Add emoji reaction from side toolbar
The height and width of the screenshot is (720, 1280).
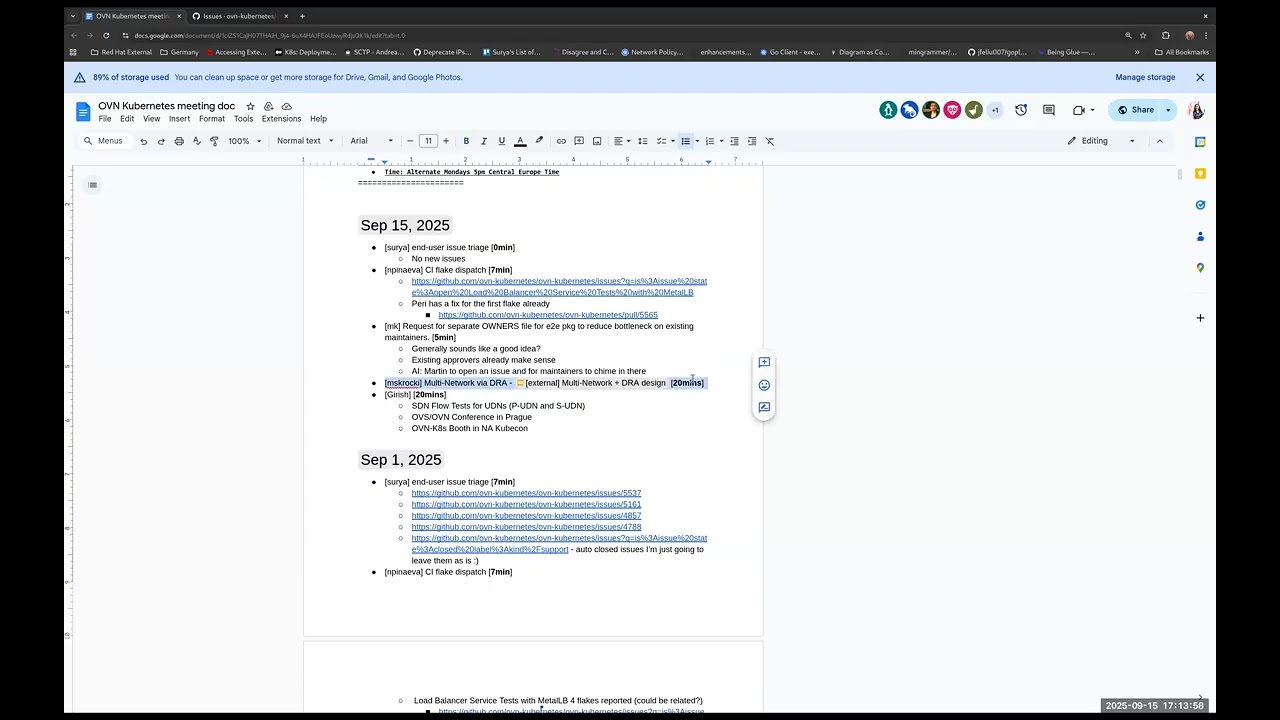click(x=764, y=385)
